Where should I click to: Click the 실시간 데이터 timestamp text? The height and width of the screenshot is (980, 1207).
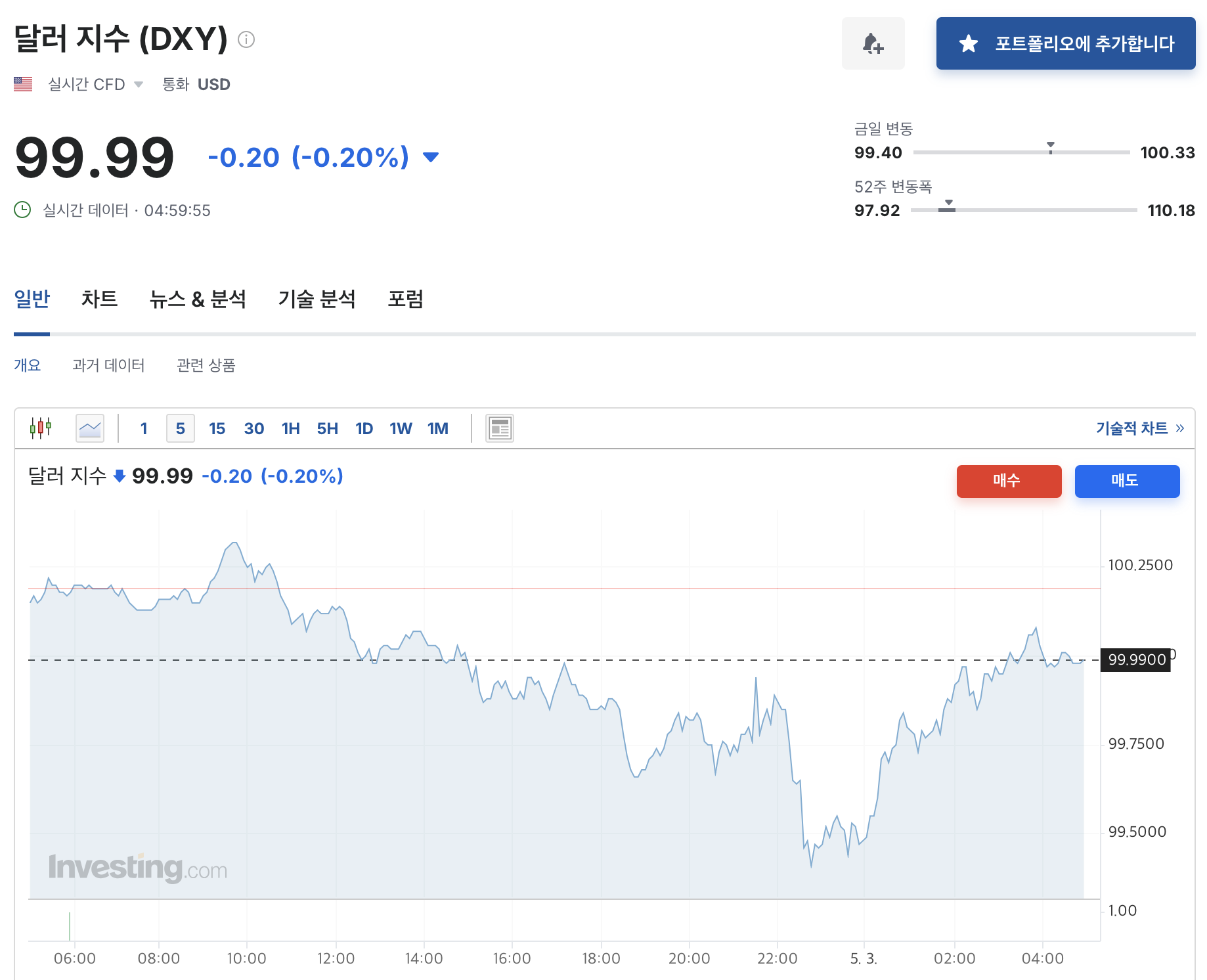tap(127, 210)
